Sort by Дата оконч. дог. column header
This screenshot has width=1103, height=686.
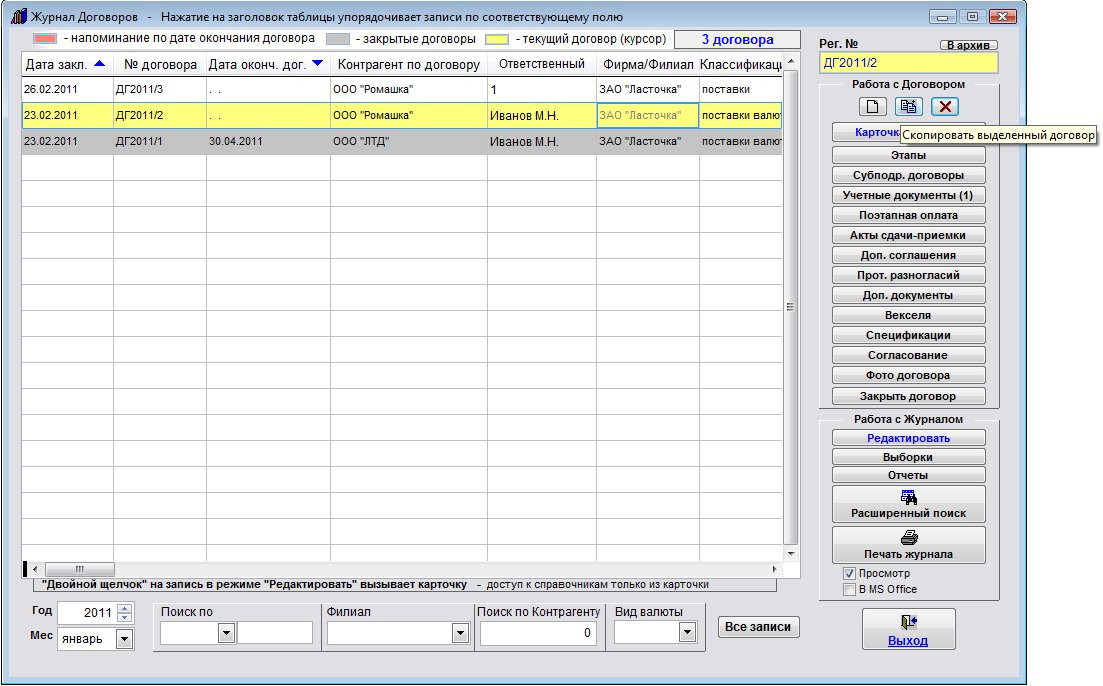(x=264, y=64)
